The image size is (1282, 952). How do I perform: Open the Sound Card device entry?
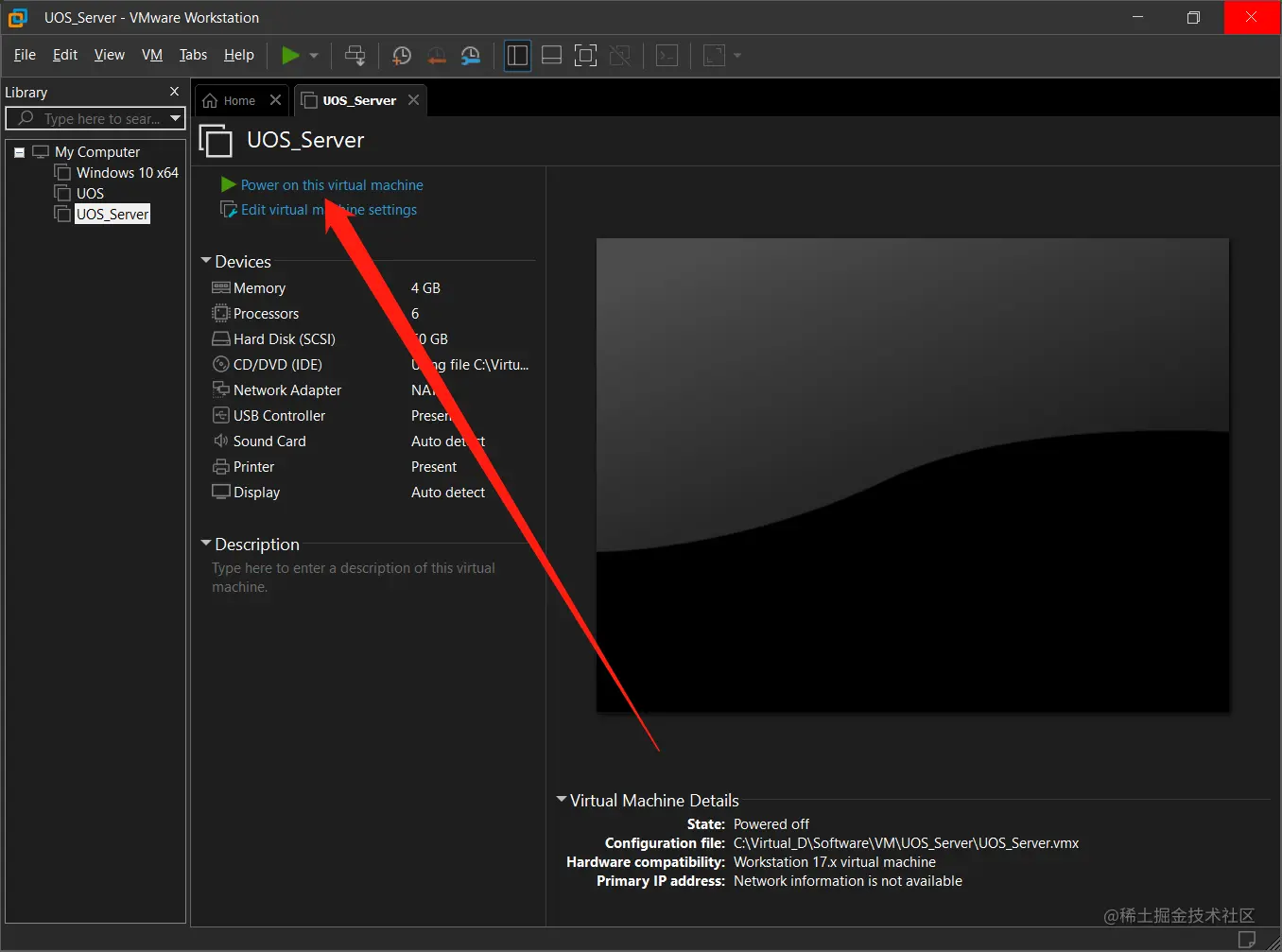click(x=269, y=441)
